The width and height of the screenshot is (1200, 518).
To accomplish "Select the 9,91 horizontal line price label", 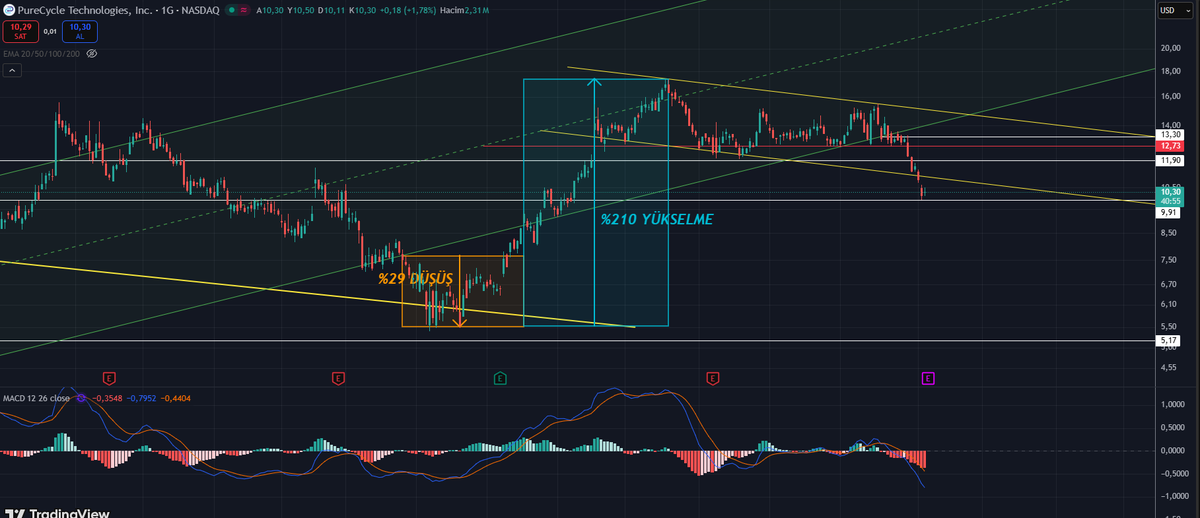I will (1168, 212).
